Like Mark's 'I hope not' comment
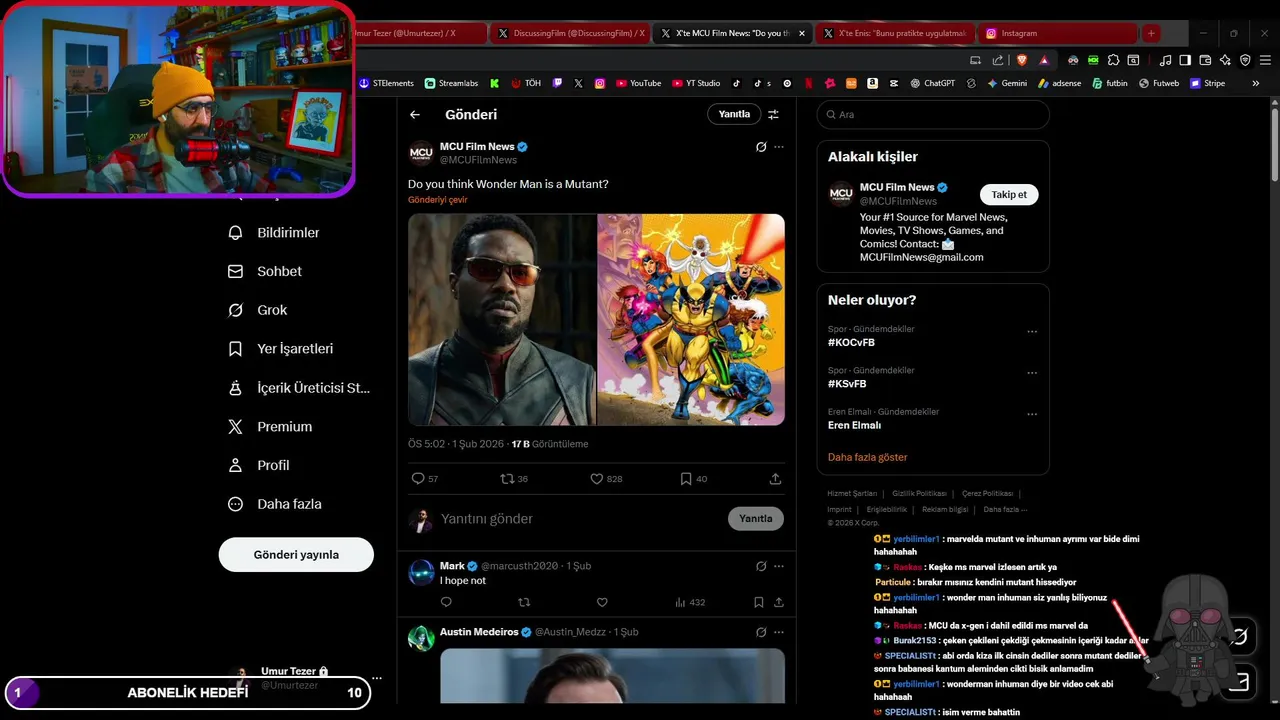 (602, 602)
